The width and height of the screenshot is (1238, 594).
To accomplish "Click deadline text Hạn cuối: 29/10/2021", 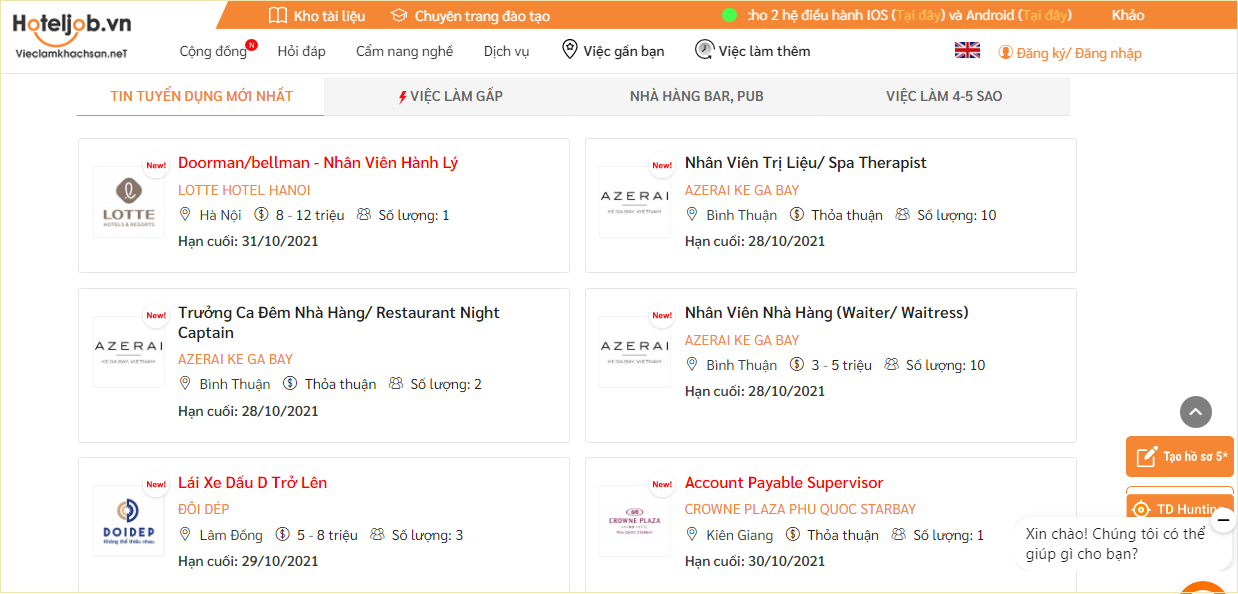I will tap(248, 561).
